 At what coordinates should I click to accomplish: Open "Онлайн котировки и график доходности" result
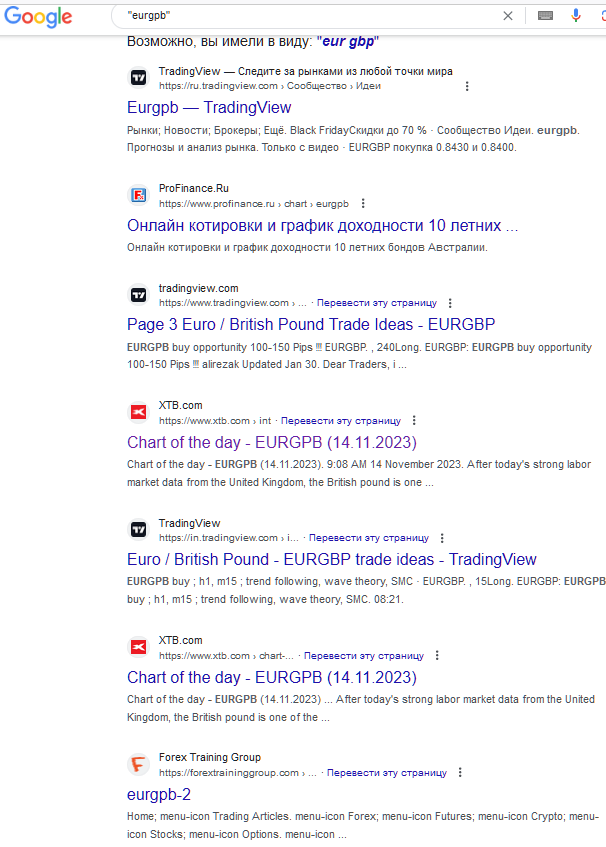(322, 225)
